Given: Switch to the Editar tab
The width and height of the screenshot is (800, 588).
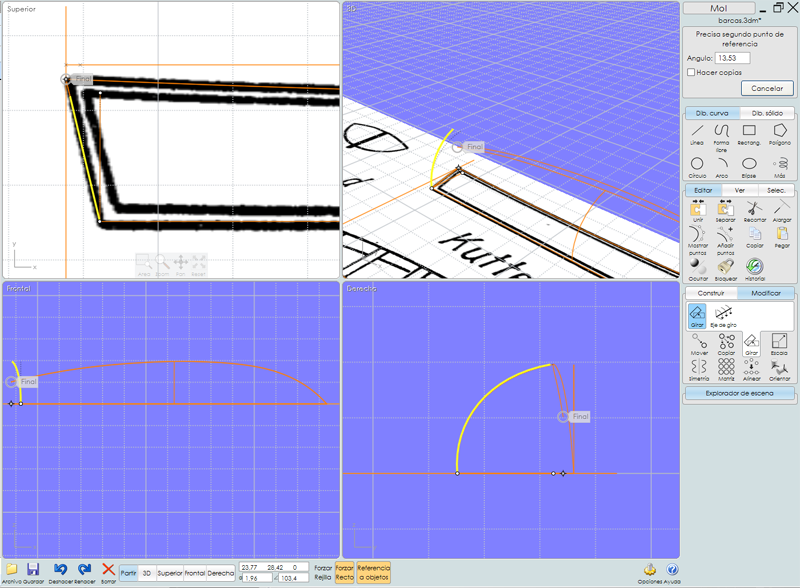Looking at the screenshot, I should tap(703, 190).
